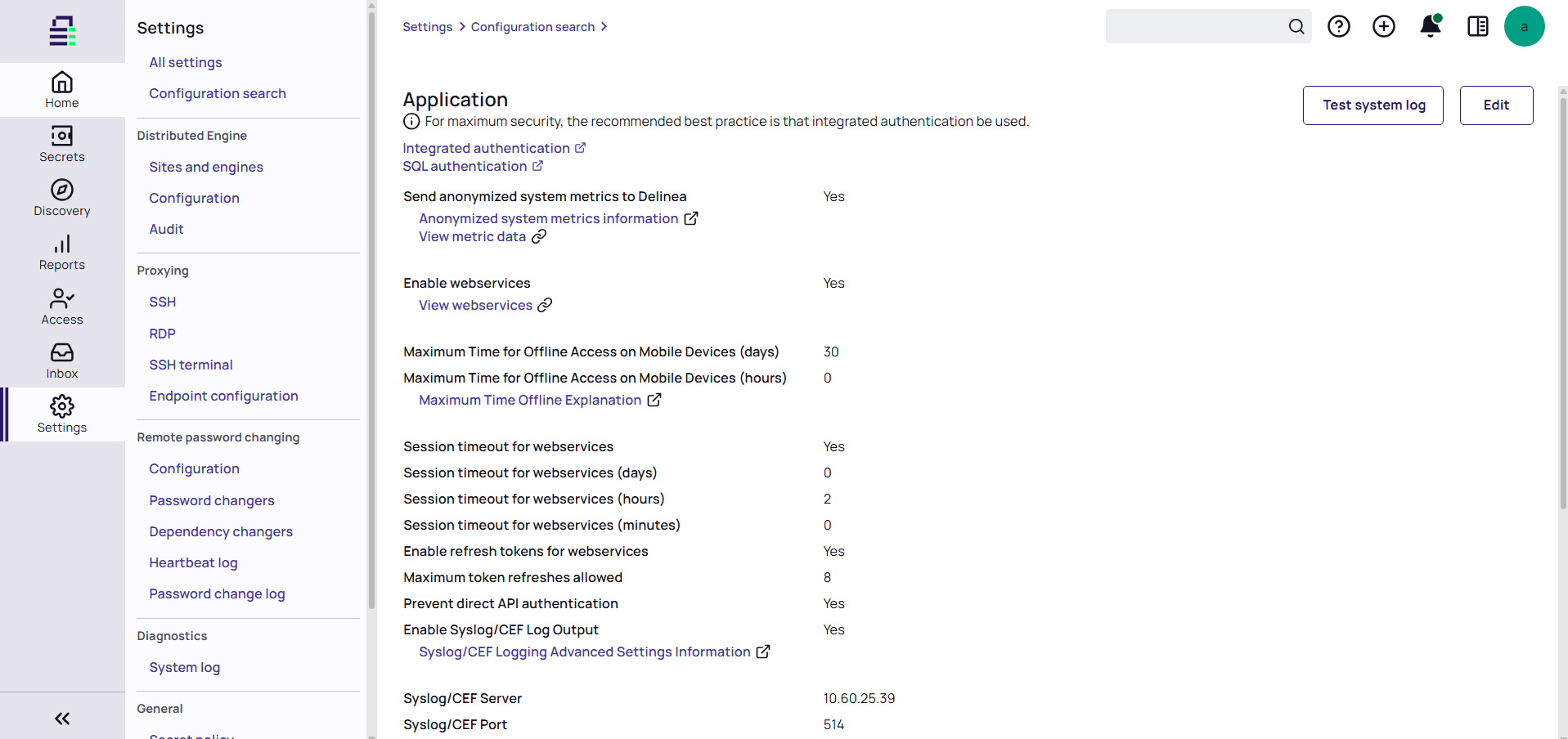
Task: Click Settings in the breadcrumb trail
Action: coord(427,27)
